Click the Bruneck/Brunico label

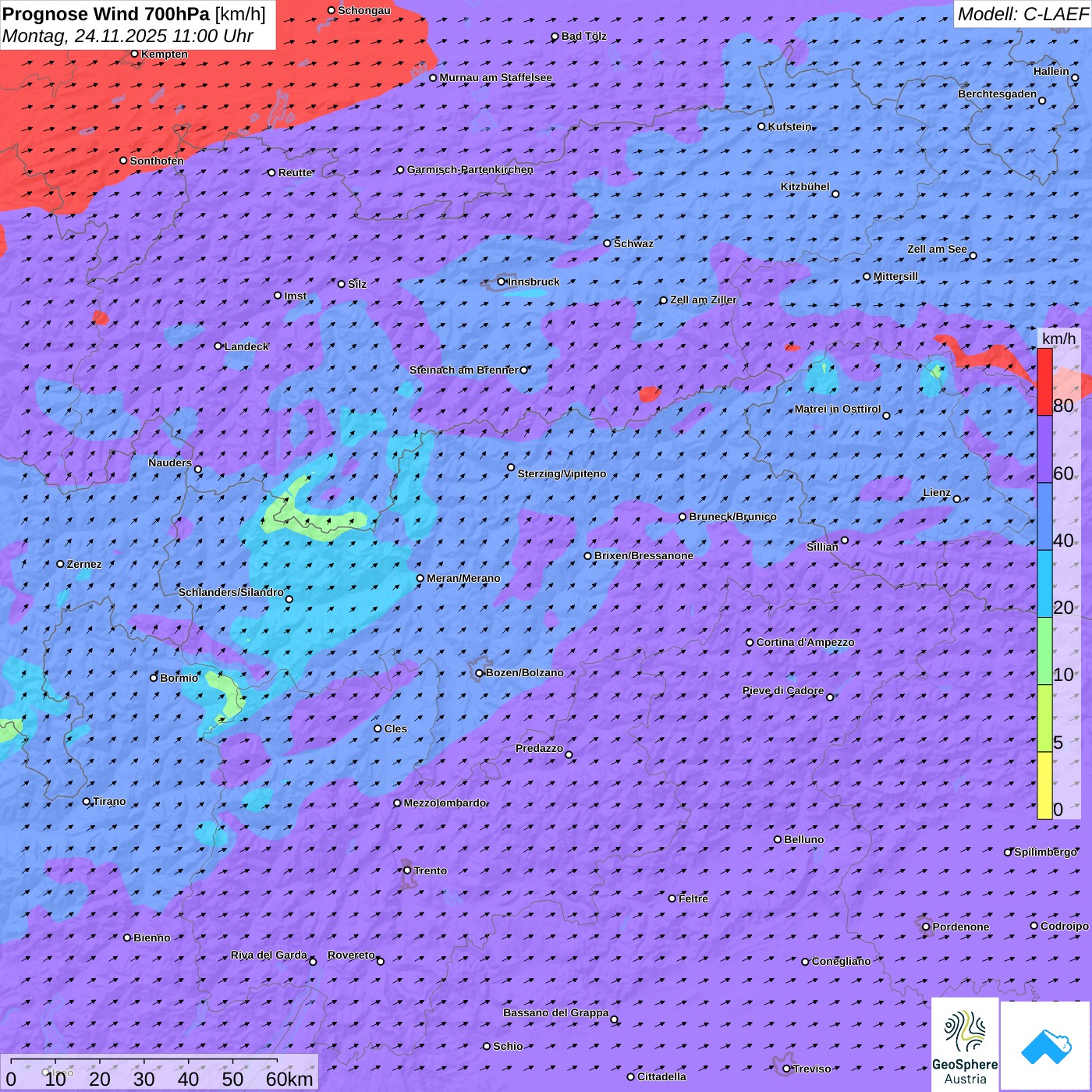pos(732,516)
